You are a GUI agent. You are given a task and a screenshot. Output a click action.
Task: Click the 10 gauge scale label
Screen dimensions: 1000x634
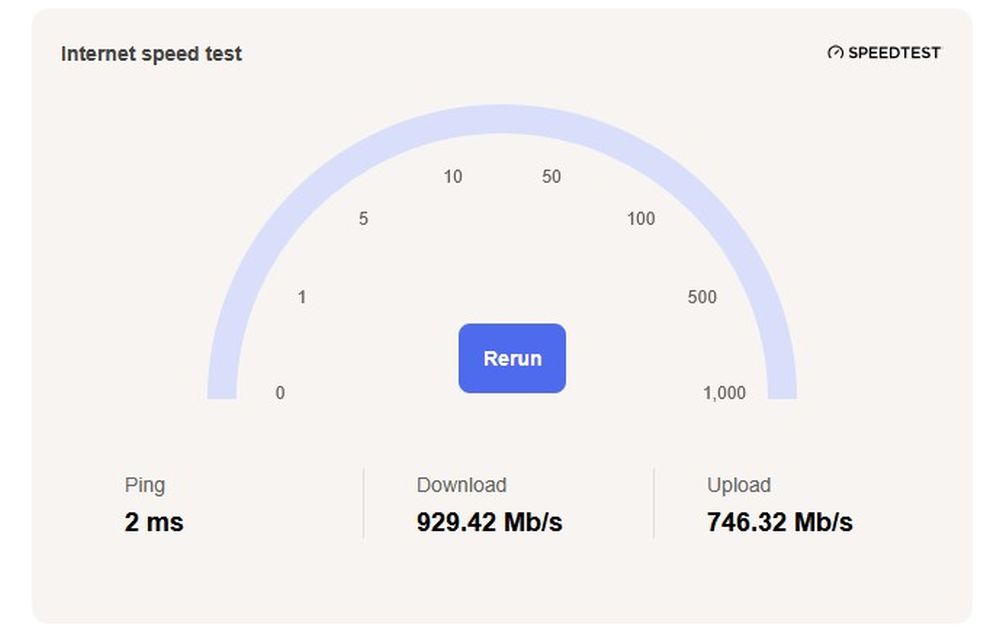(453, 177)
